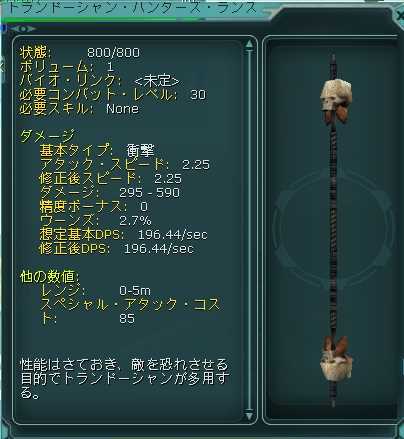Viewport: 404px width, 439px height.
Task: Click the scroll up arrow of description panel
Action: (x=249, y=44)
